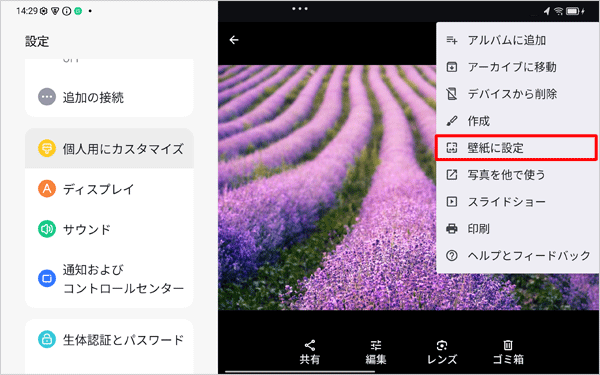Tap the Wi-Fi status bar icon
600x375 pixels.
[558, 11]
